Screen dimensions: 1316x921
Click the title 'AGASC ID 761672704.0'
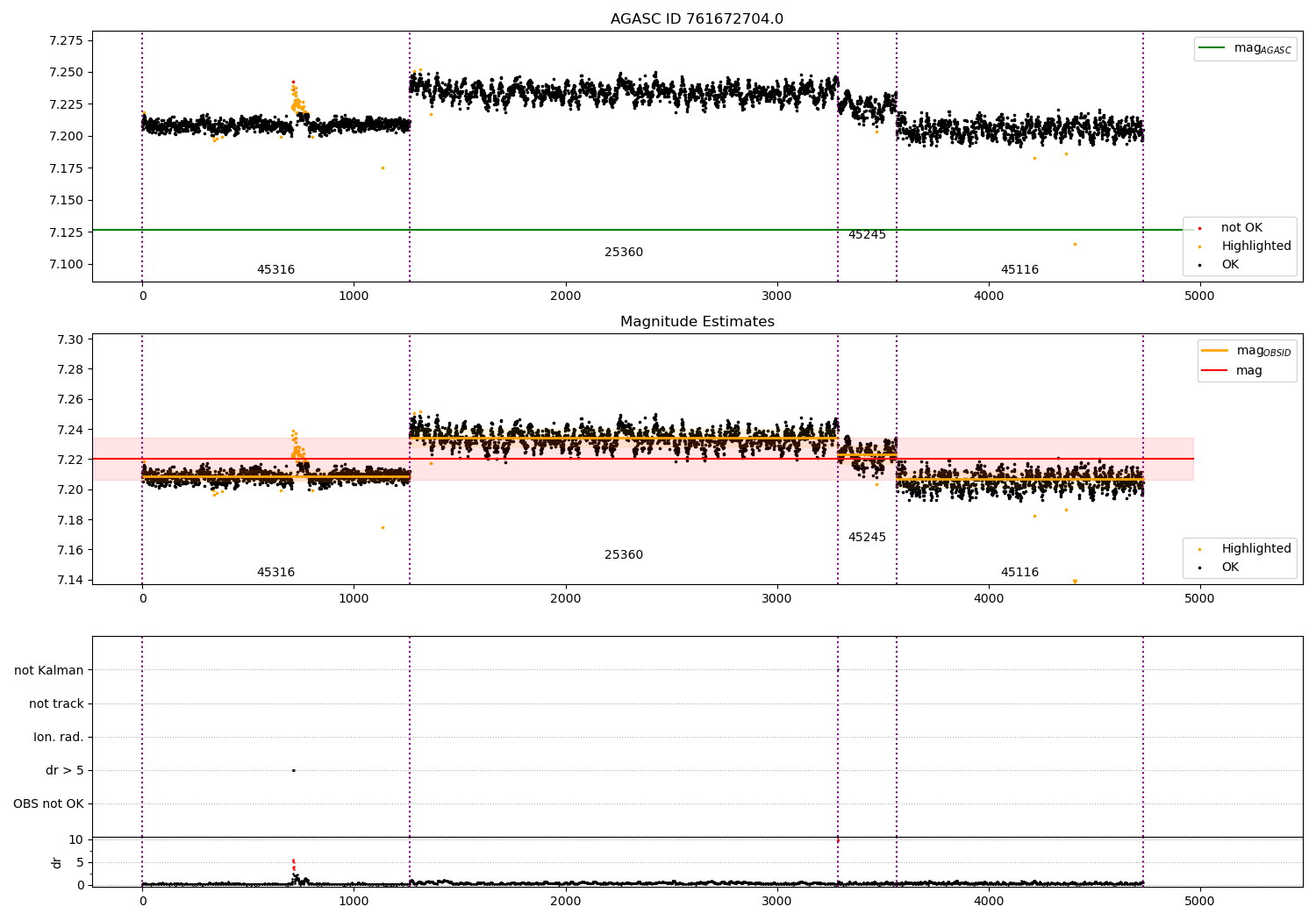[697, 19]
